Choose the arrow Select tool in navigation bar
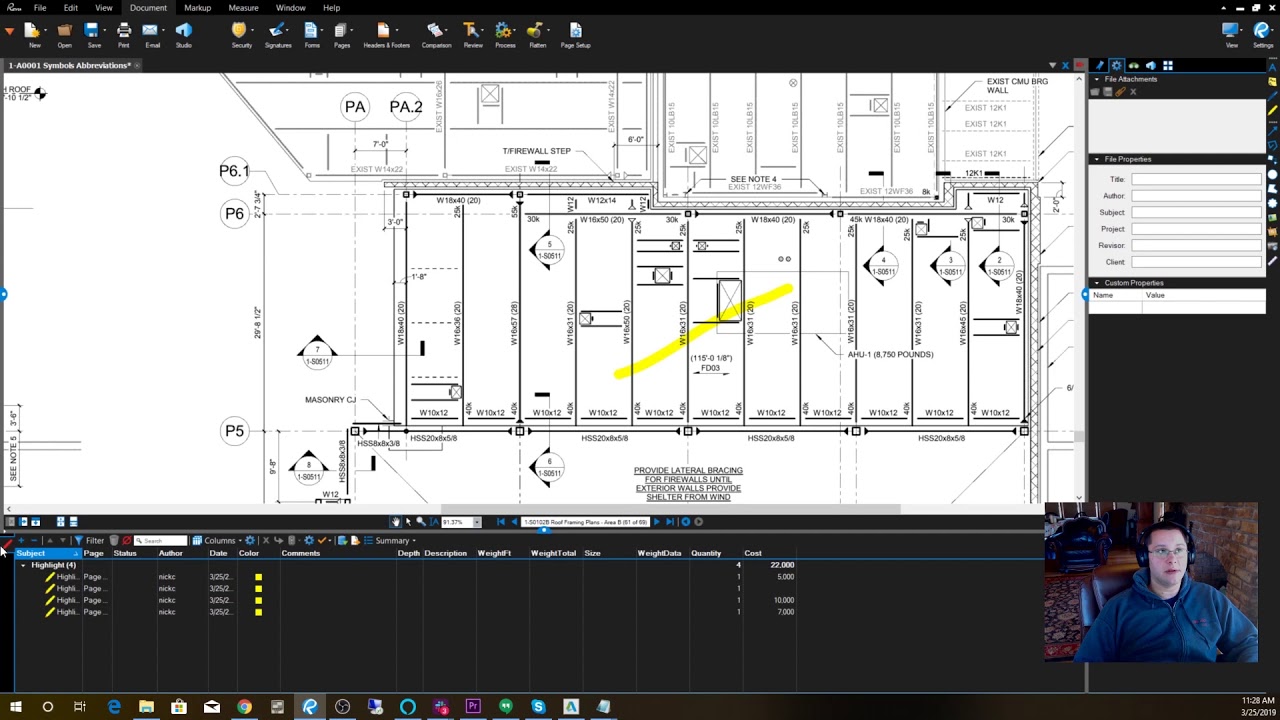Screen dimensions: 1280x720 tap(408, 521)
